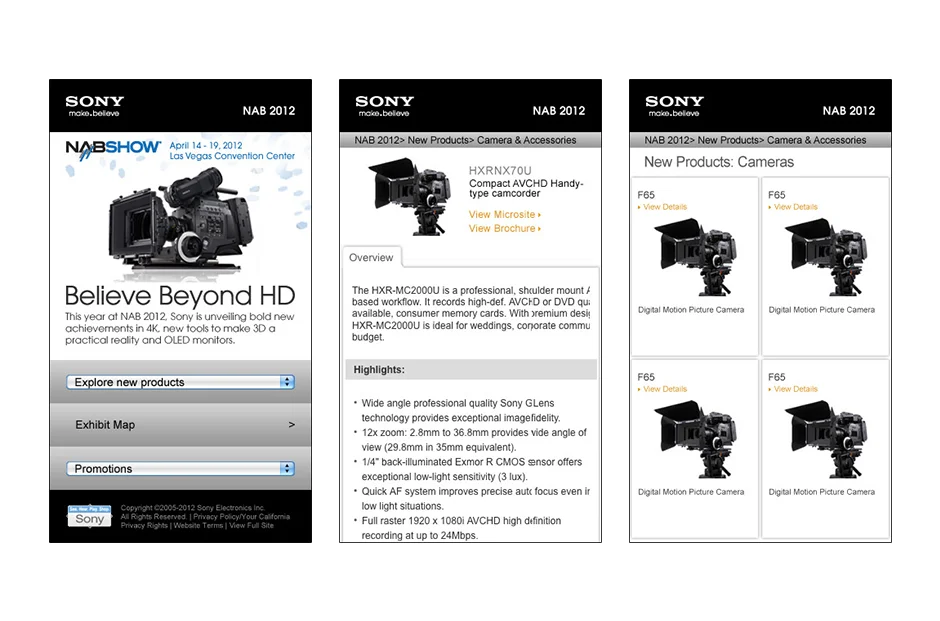940x621 pixels.
Task: Click the orange arrow beside View Microsite
Action: pyautogui.click(x=537, y=214)
